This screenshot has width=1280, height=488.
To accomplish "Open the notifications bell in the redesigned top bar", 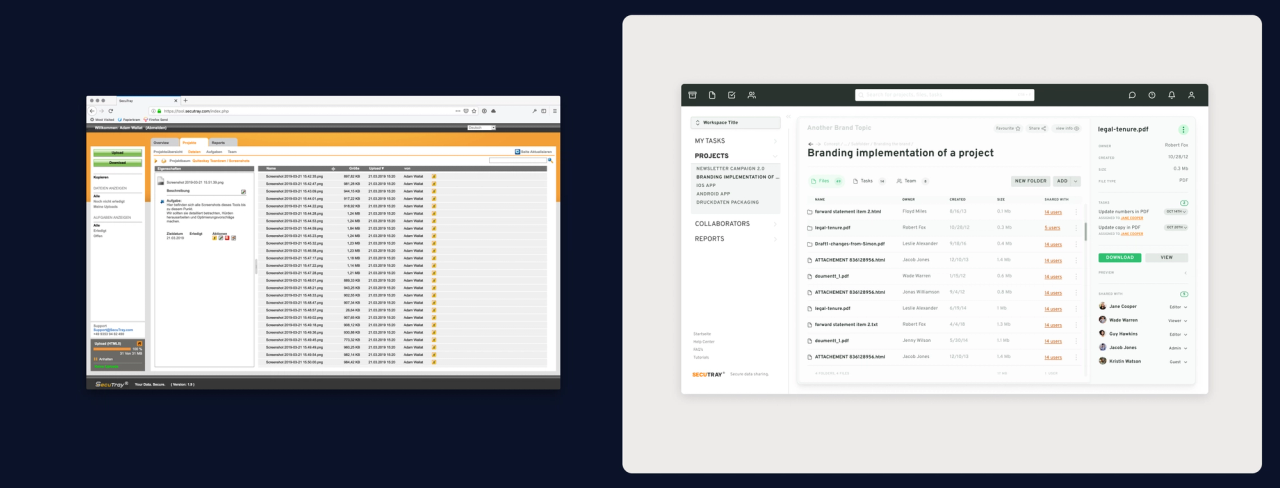I will coord(1172,95).
